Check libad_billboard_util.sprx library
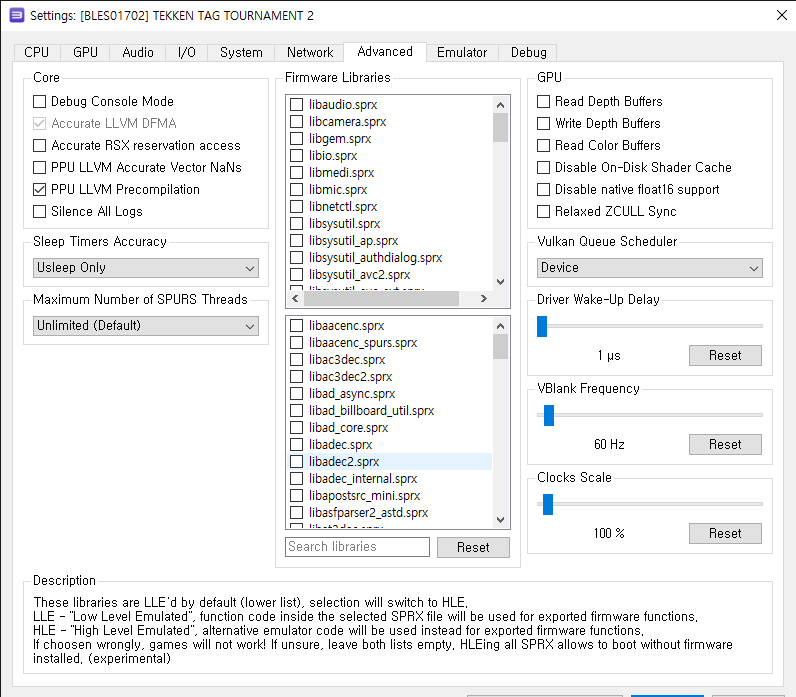The height and width of the screenshot is (697, 796). pos(296,411)
